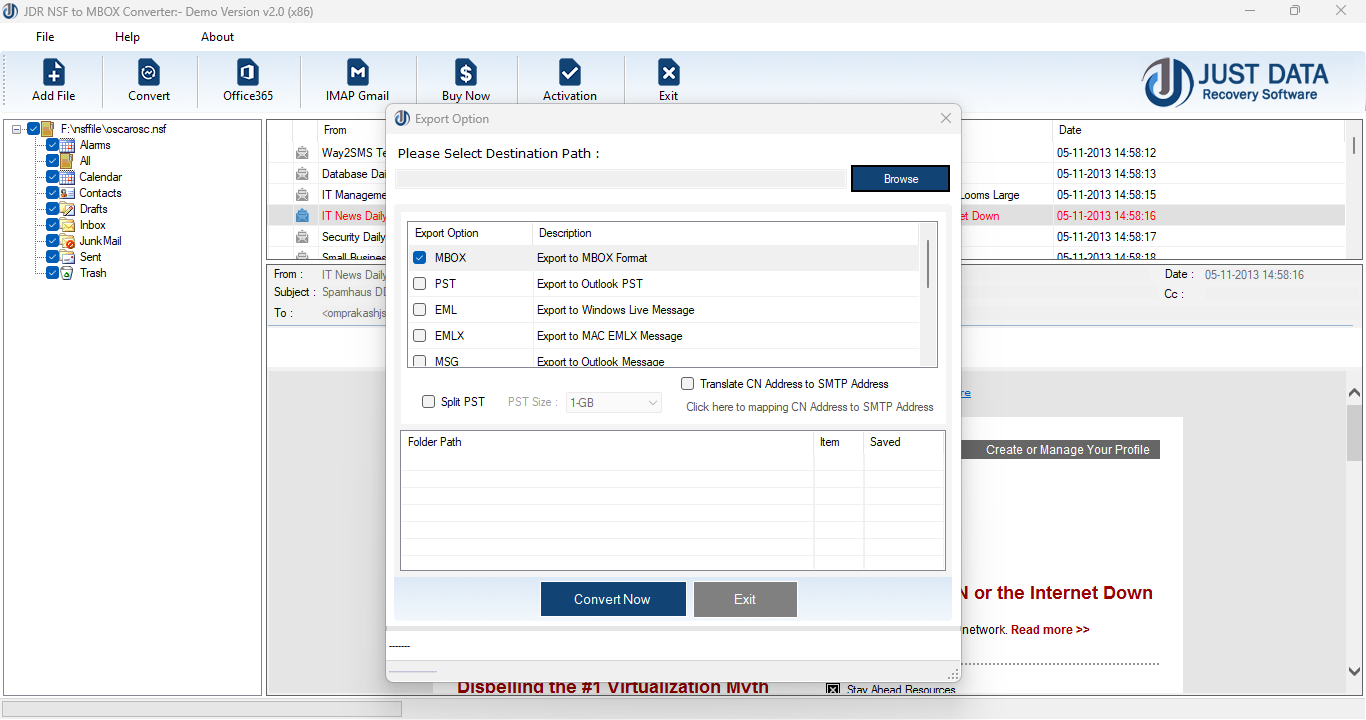
Task: Select the Sent folder icon in tree
Action: [68, 257]
